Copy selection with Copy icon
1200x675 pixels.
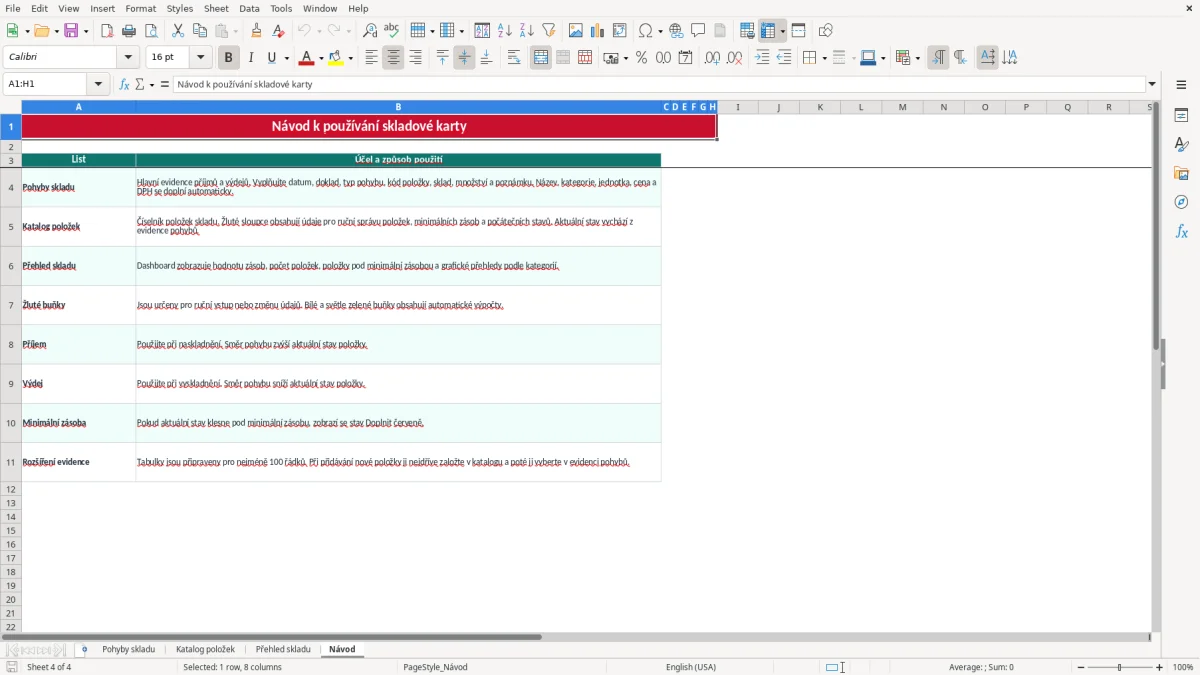pyautogui.click(x=200, y=31)
